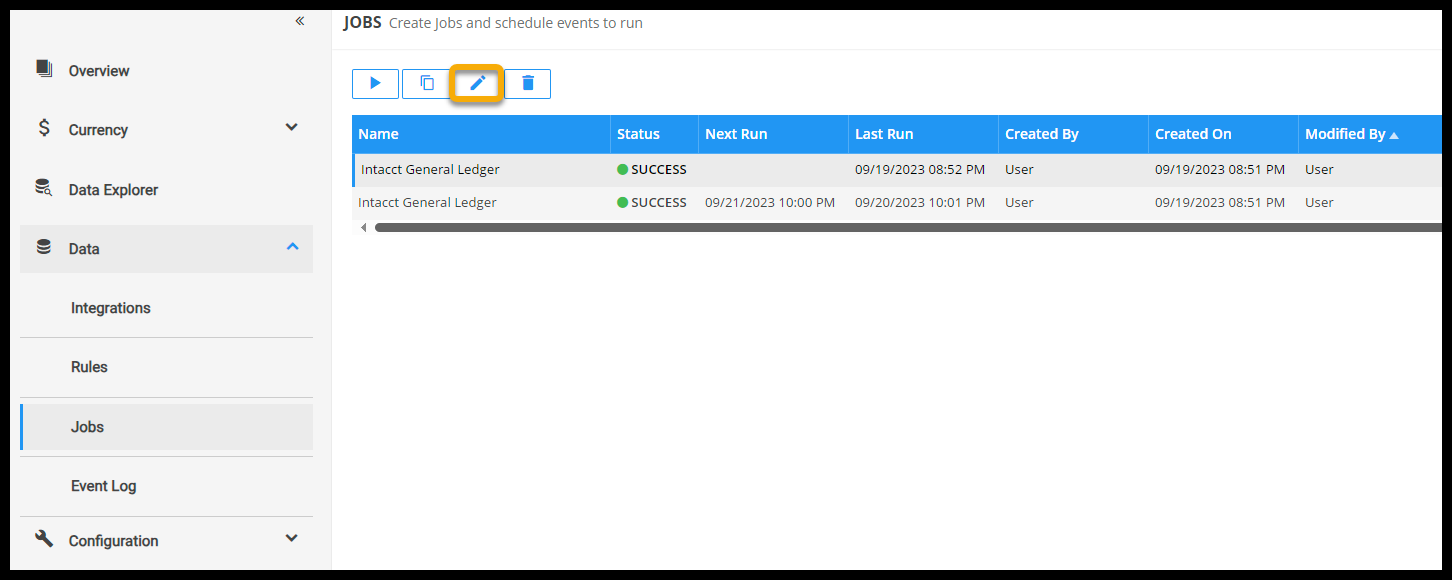1452x580 pixels.
Task: Open the Rules menu item
Action: [89, 367]
